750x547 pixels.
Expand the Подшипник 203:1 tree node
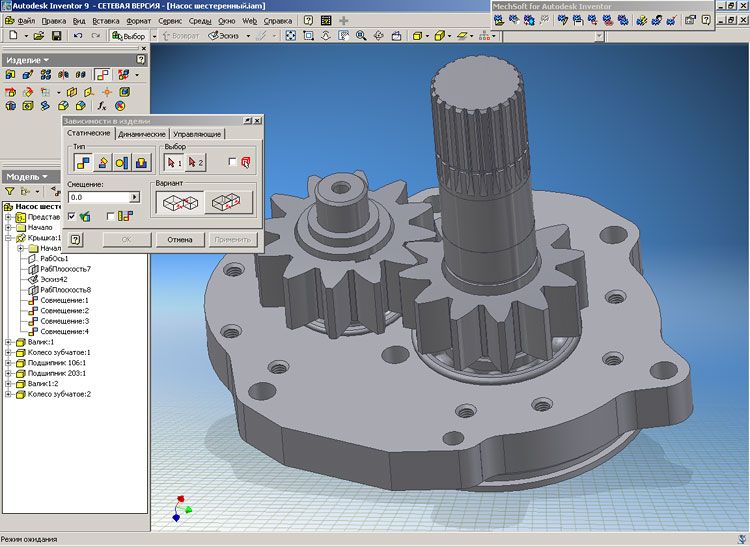coord(8,373)
